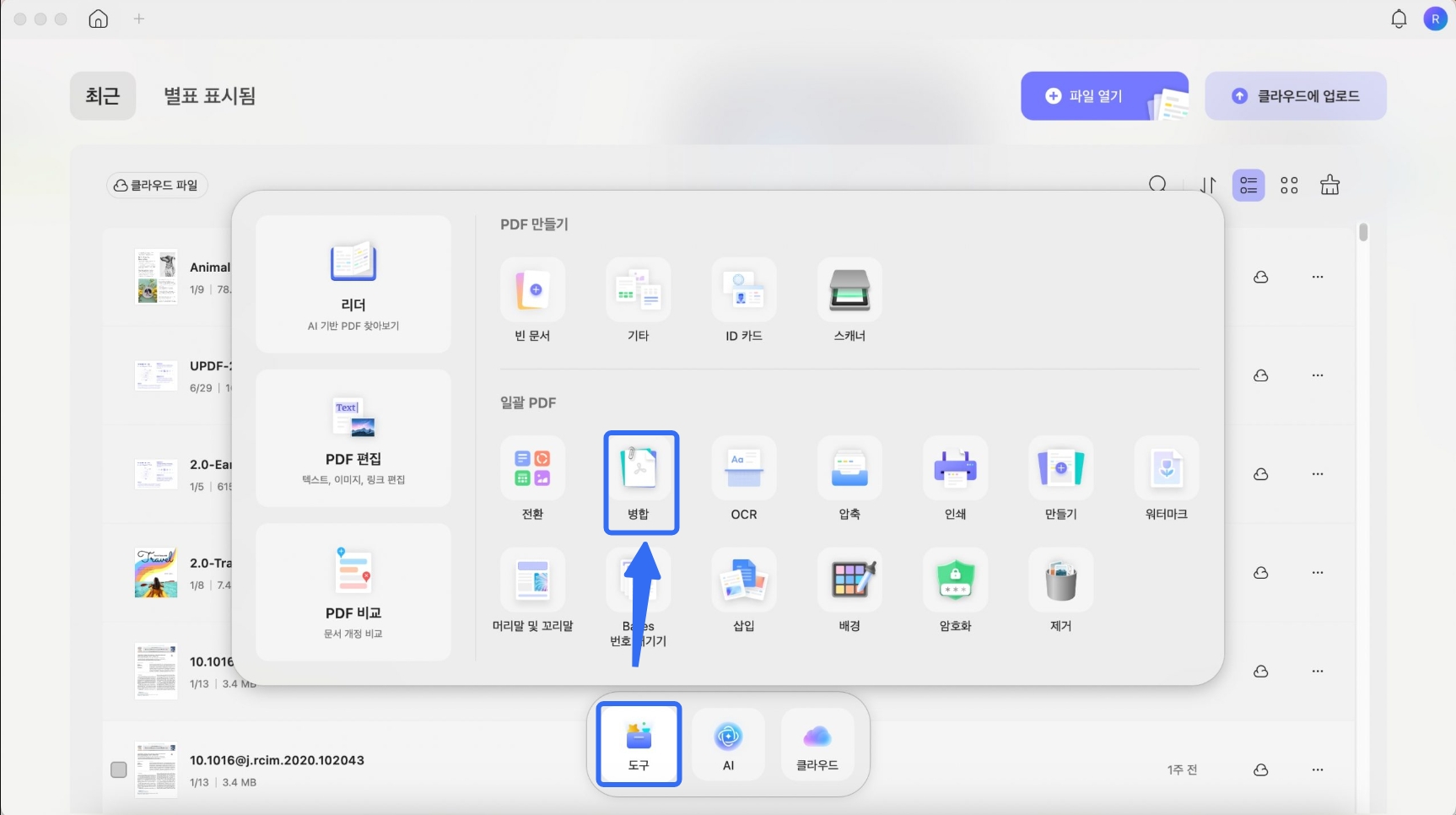Open the sort order control
The image size is (1456, 815).
tap(1208, 185)
